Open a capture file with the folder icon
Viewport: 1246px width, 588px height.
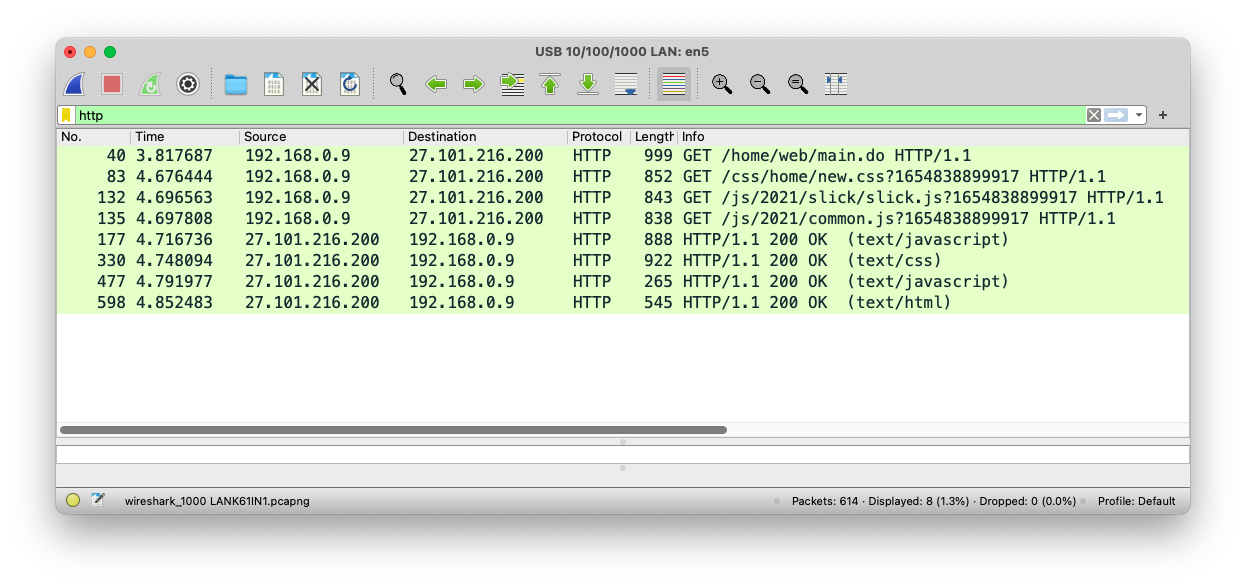[236, 84]
